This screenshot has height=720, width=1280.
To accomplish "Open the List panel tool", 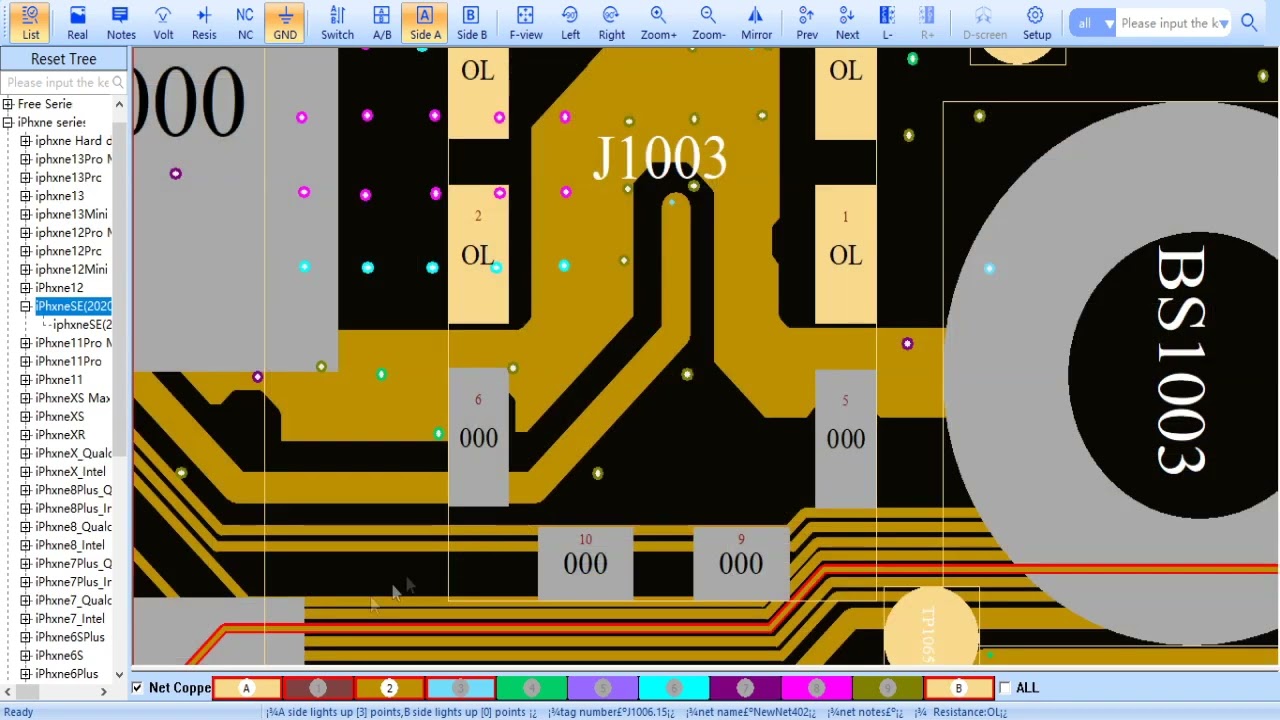I will click(30, 22).
